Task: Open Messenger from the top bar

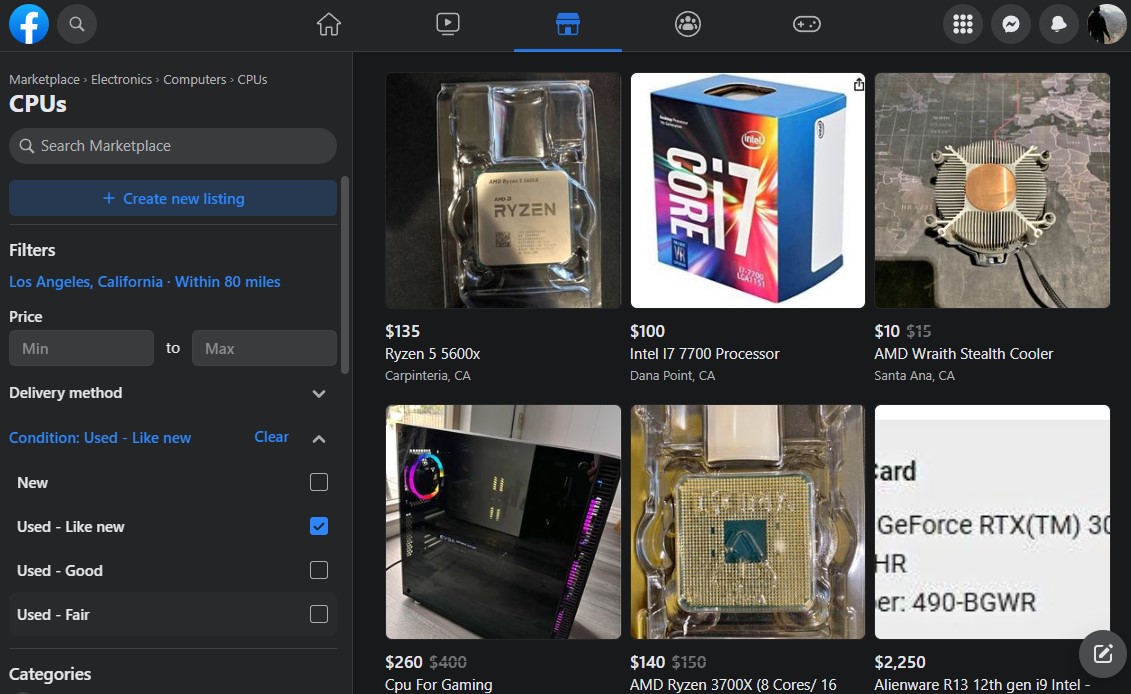Action: [x=1010, y=24]
